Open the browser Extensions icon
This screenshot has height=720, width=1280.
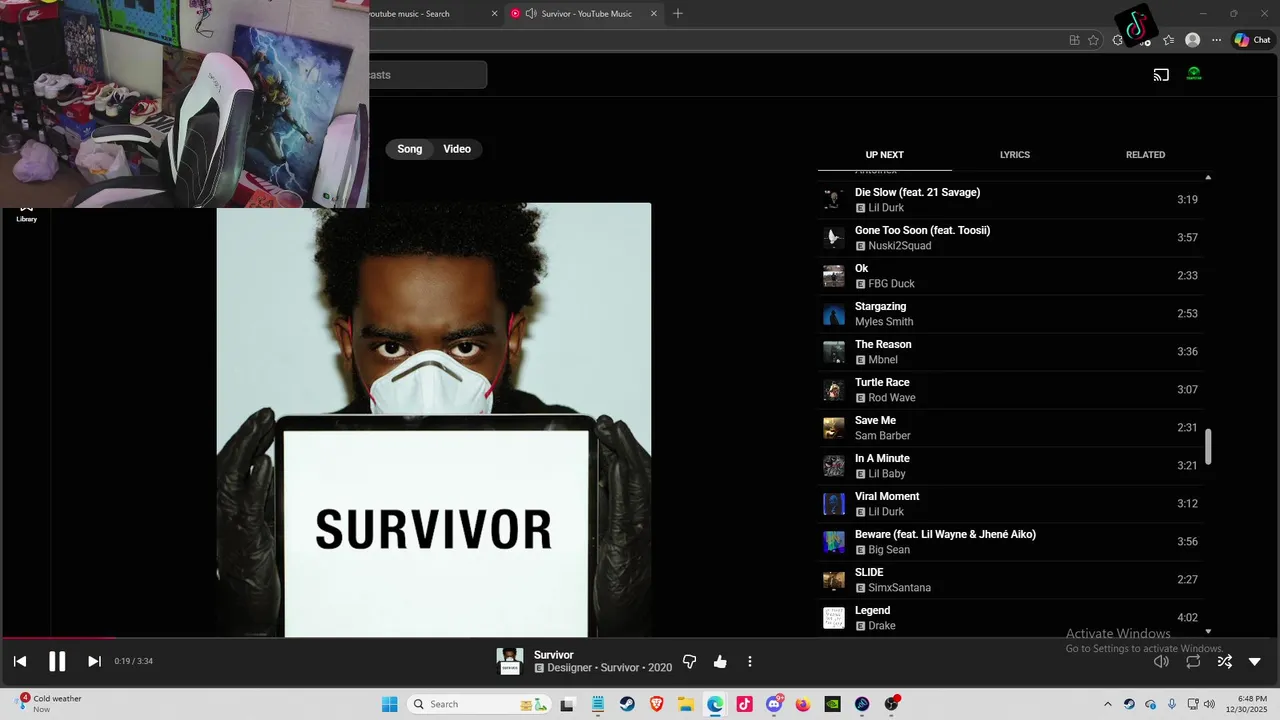pos(1118,40)
